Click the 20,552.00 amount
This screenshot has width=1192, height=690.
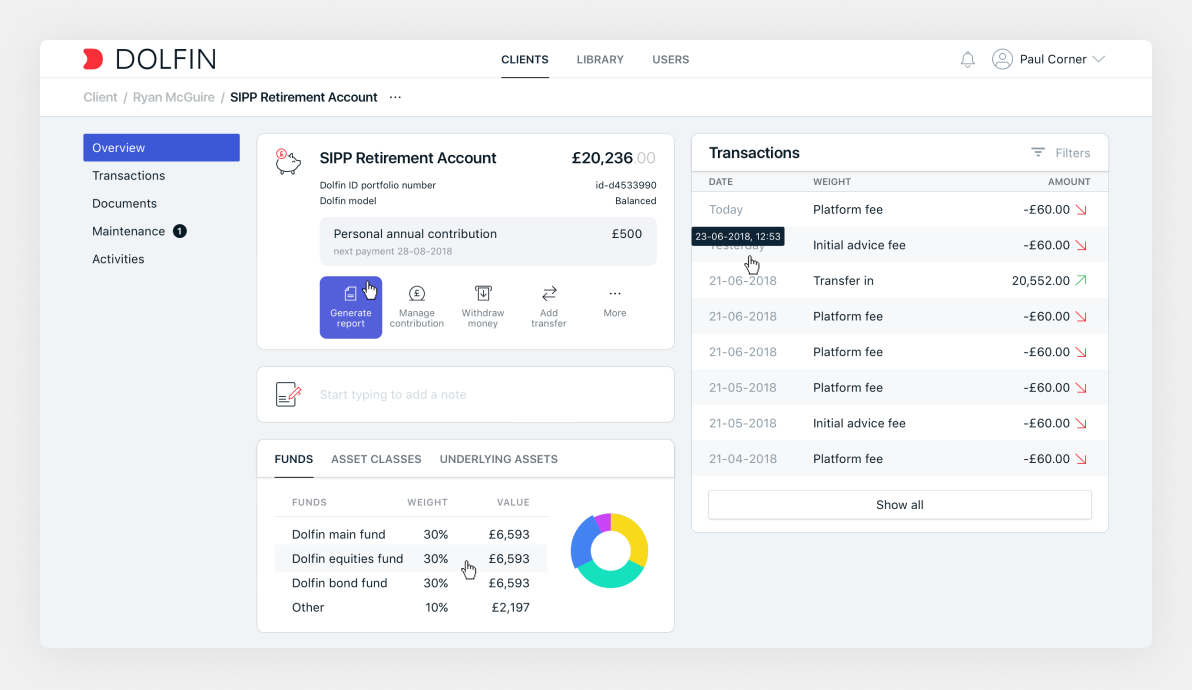click(x=1041, y=280)
